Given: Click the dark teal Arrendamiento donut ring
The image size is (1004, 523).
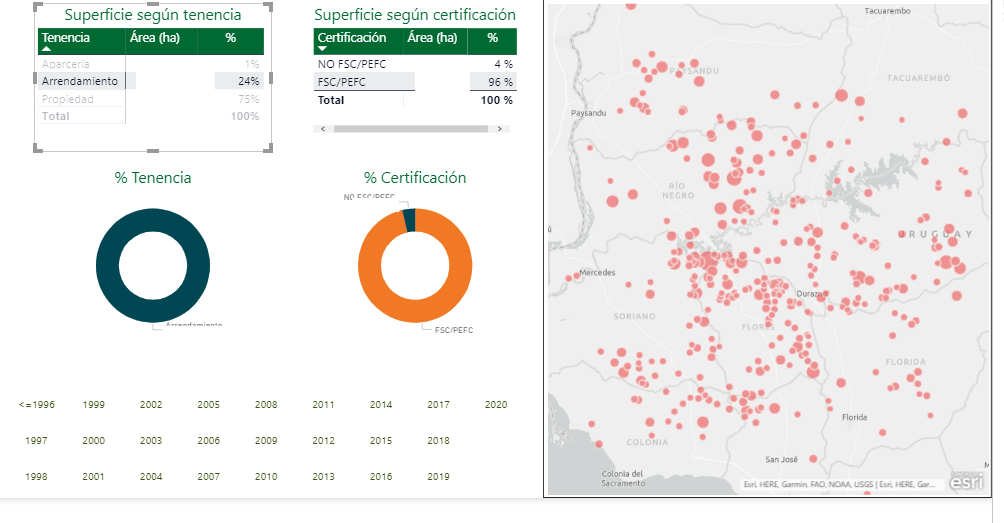Looking at the screenshot, I should [x=106, y=265].
